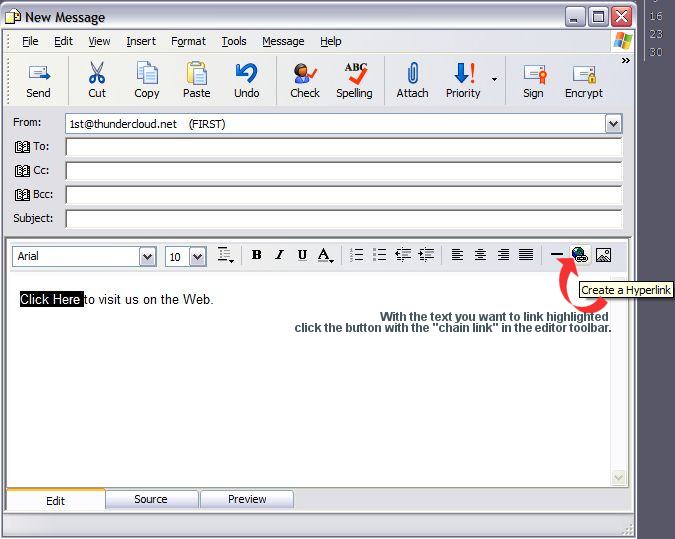675x539 pixels.
Task: Insert a numbered list
Action: 356,255
